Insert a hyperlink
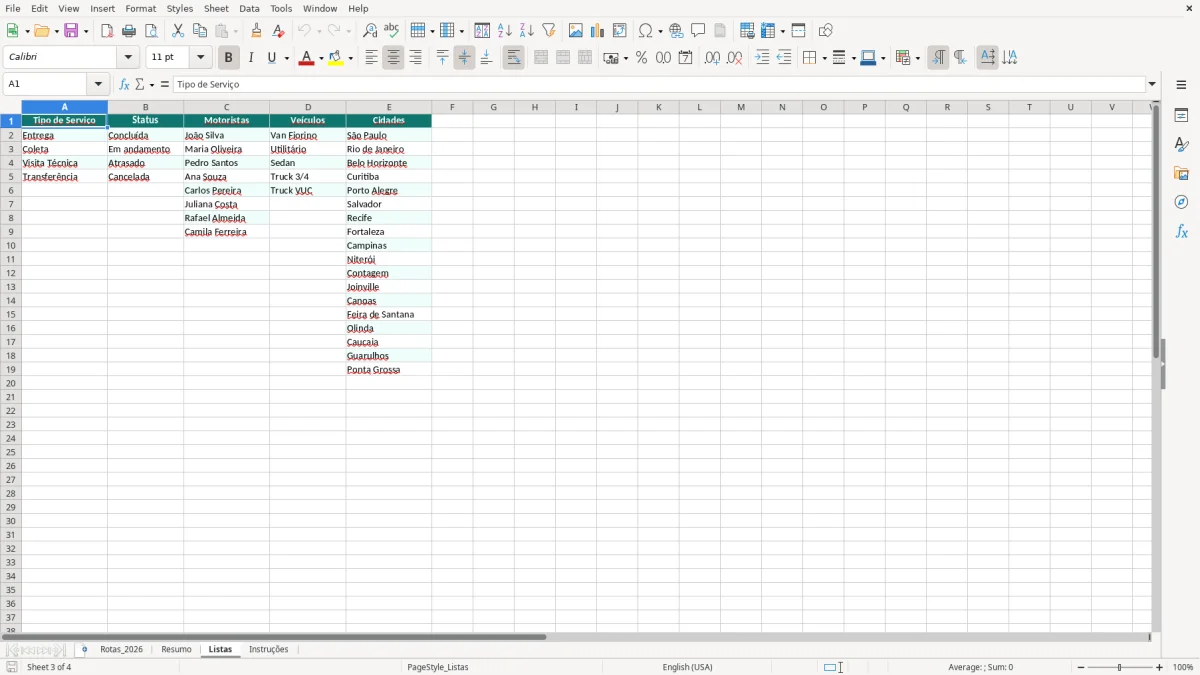 pyautogui.click(x=676, y=31)
